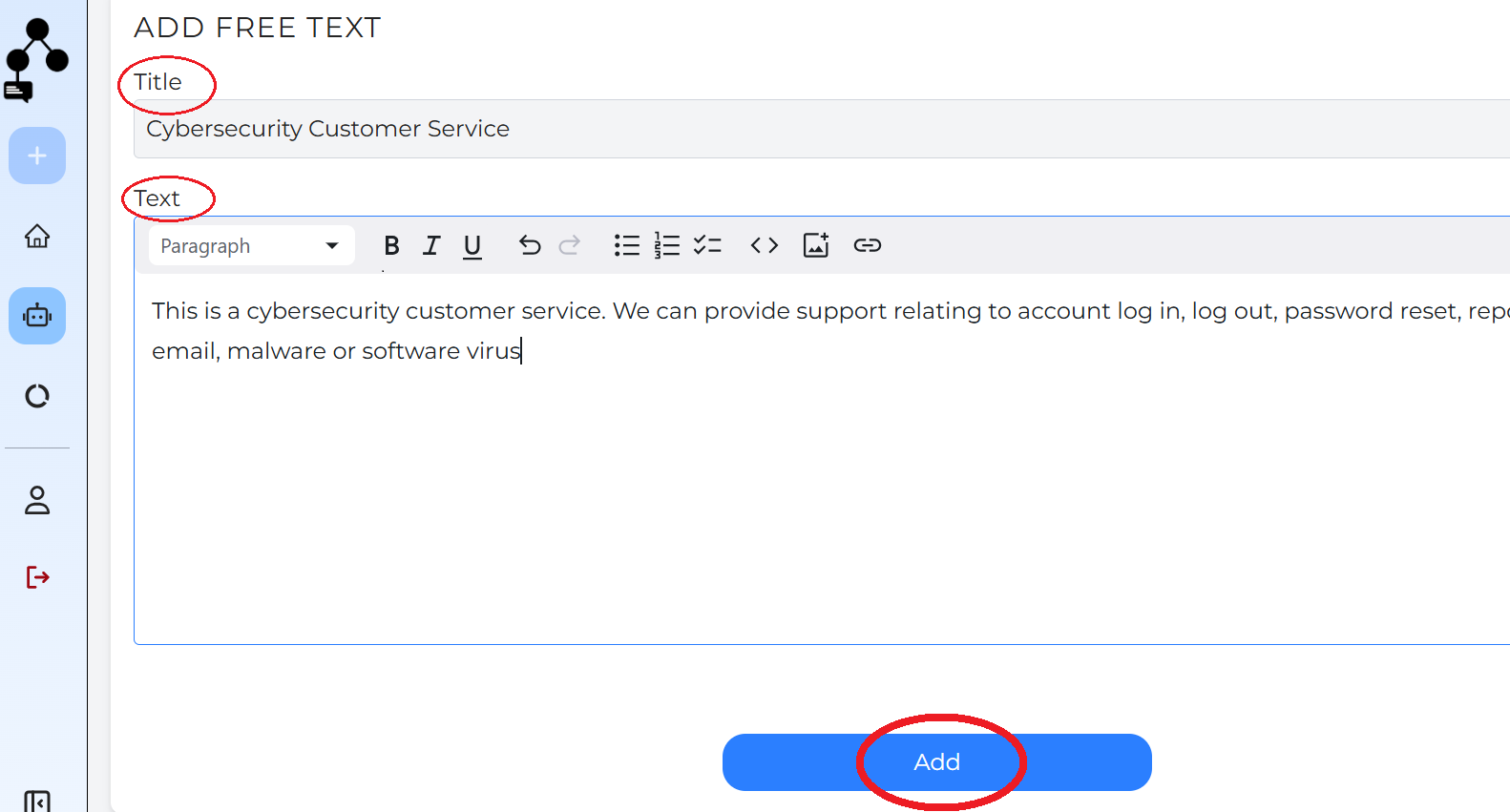Toggle italic formatting
1510x812 pixels.
(x=431, y=245)
